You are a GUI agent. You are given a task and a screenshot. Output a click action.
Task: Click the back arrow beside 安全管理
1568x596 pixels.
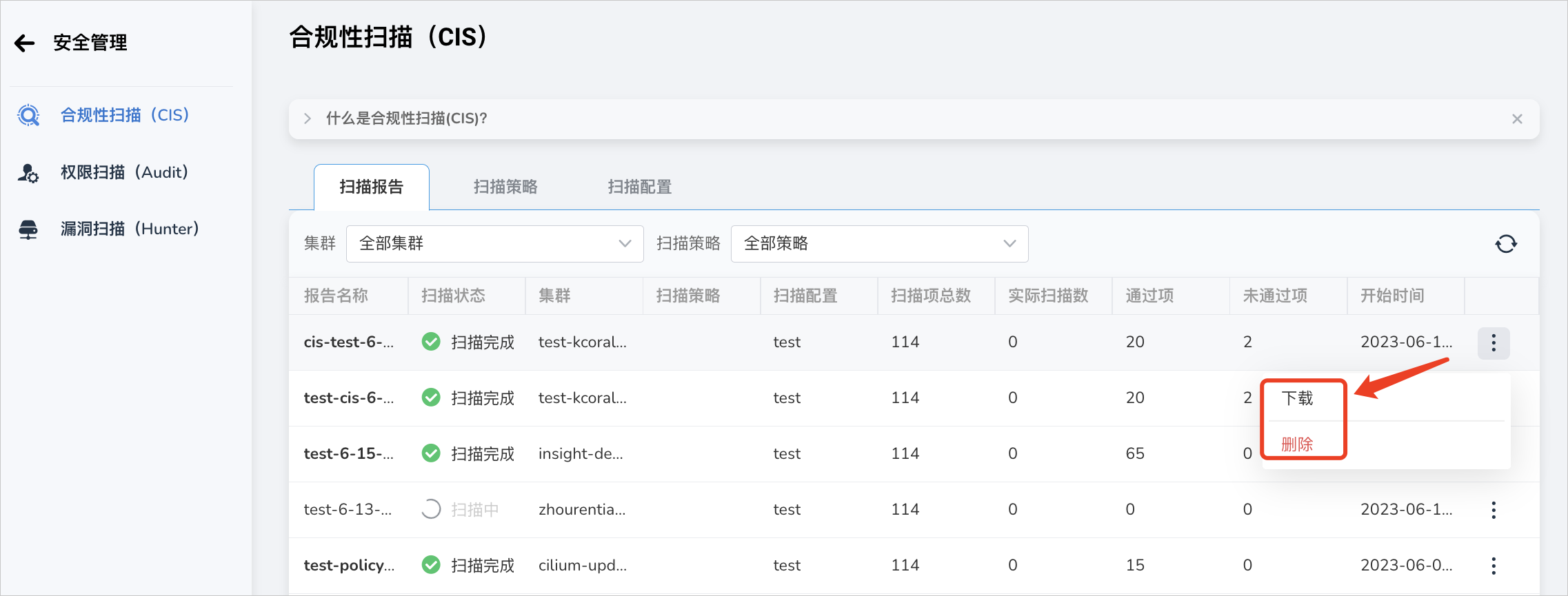point(25,43)
